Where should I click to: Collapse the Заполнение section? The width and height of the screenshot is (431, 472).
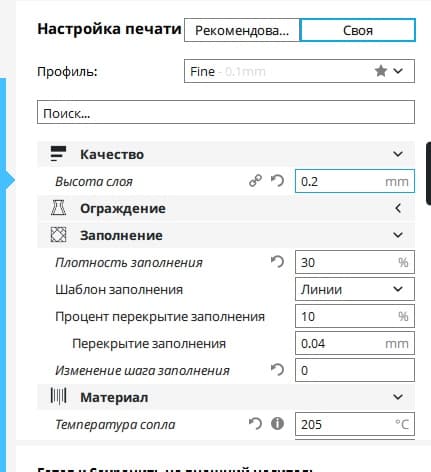coord(398,235)
